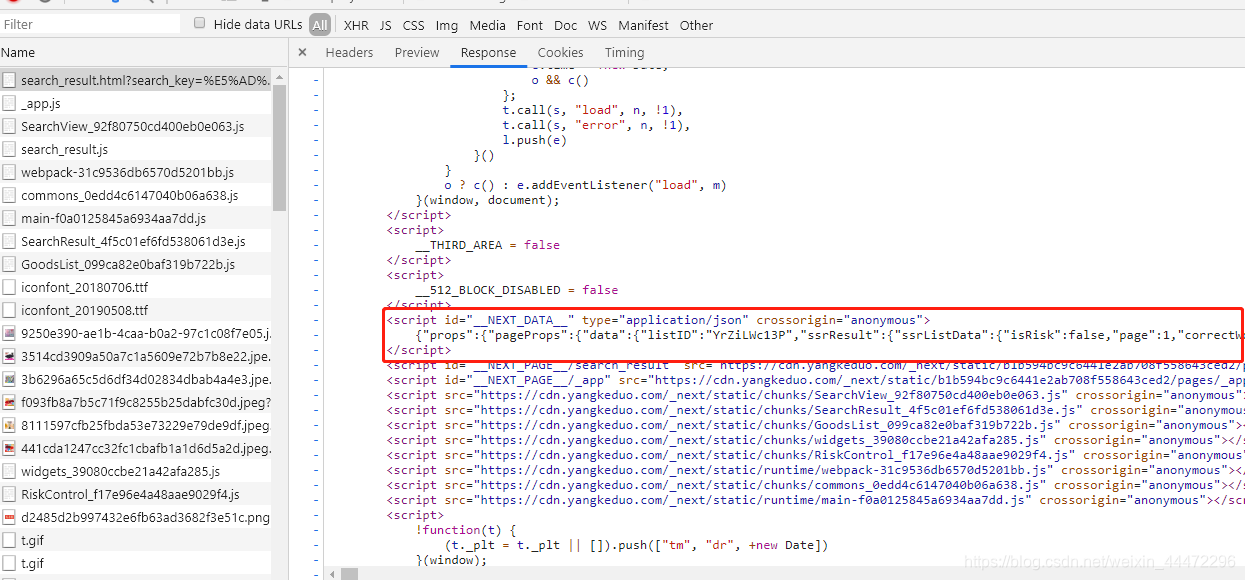Click thumbnail icon of 3514cd3909a50a7c1a5609e72b7b8e22 image
The width and height of the screenshot is (1245, 580).
click(x=9, y=356)
